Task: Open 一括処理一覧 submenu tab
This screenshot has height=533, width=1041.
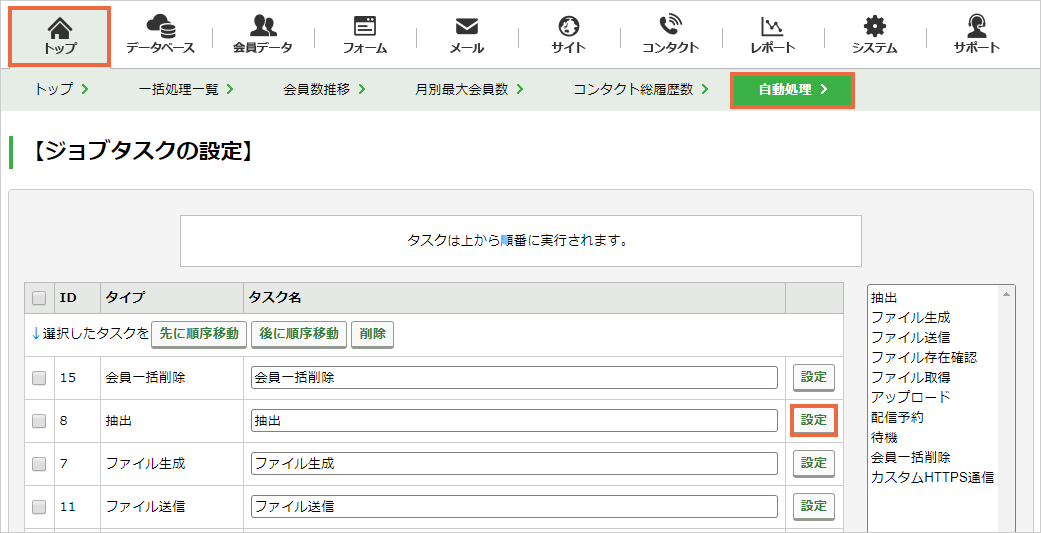Action: (186, 89)
